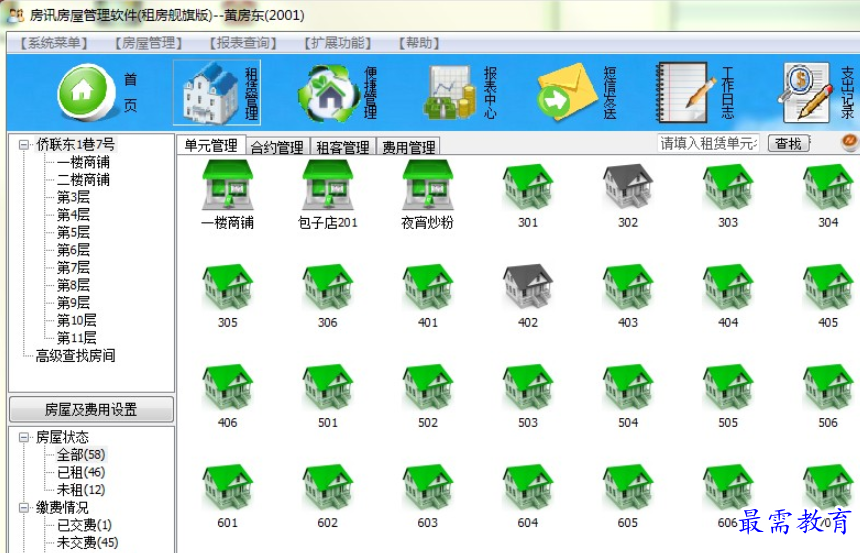This screenshot has width=860, height=553.
Task: Click the 房屋及费用设置 button
Action: [91, 409]
